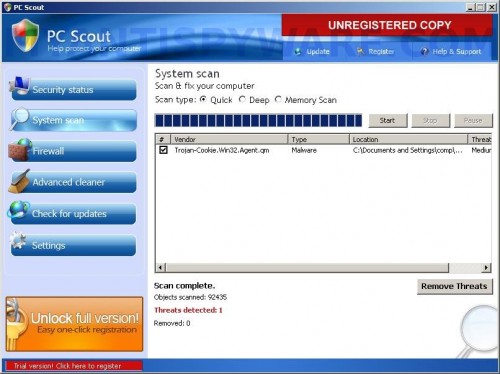The width and height of the screenshot is (500, 374).
Task: Click the magnifier icon beside System scan
Action: pos(19,118)
